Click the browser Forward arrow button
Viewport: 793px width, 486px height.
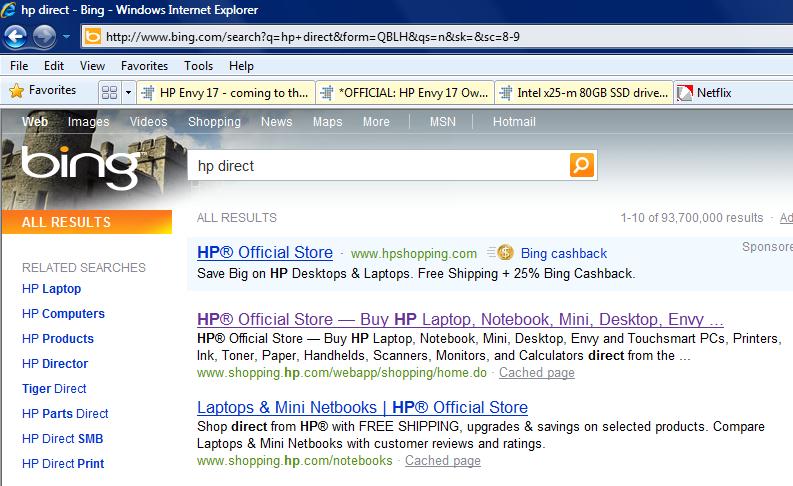pos(45,36)
